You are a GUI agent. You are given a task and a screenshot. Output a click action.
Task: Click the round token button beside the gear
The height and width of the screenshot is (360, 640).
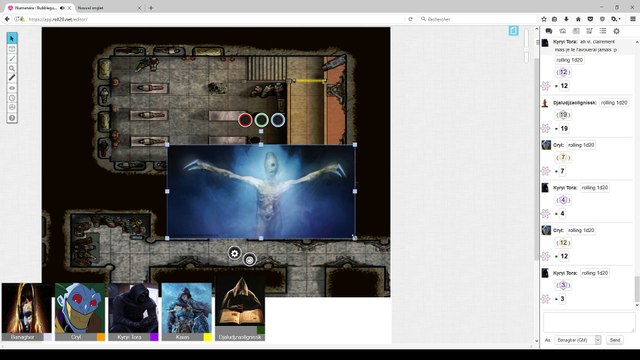click(x=250, y=259)
